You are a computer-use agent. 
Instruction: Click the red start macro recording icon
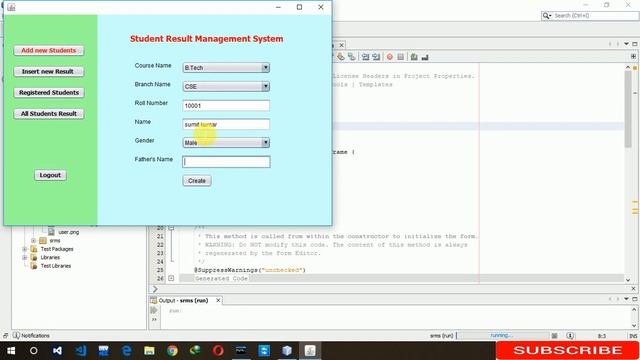point(390,57)
